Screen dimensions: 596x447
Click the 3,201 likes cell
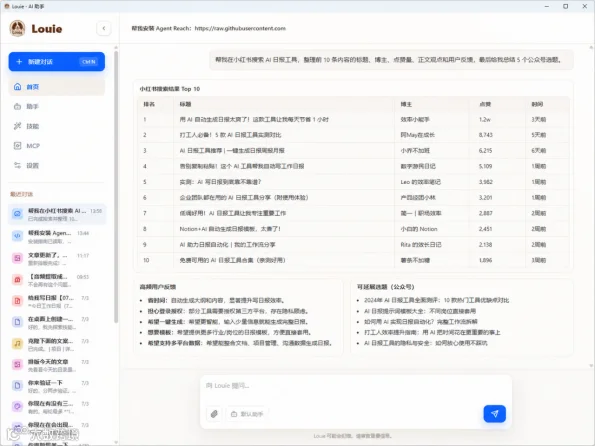485,198
